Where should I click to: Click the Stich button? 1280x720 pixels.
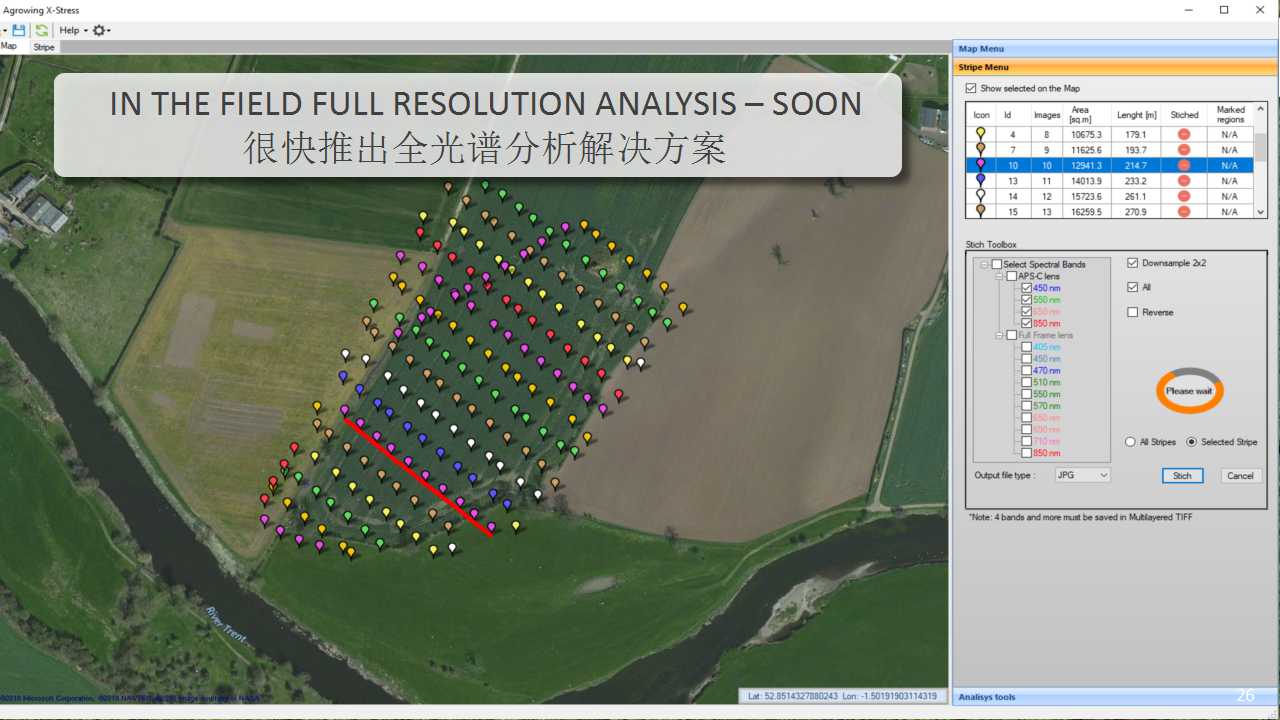1182,475
